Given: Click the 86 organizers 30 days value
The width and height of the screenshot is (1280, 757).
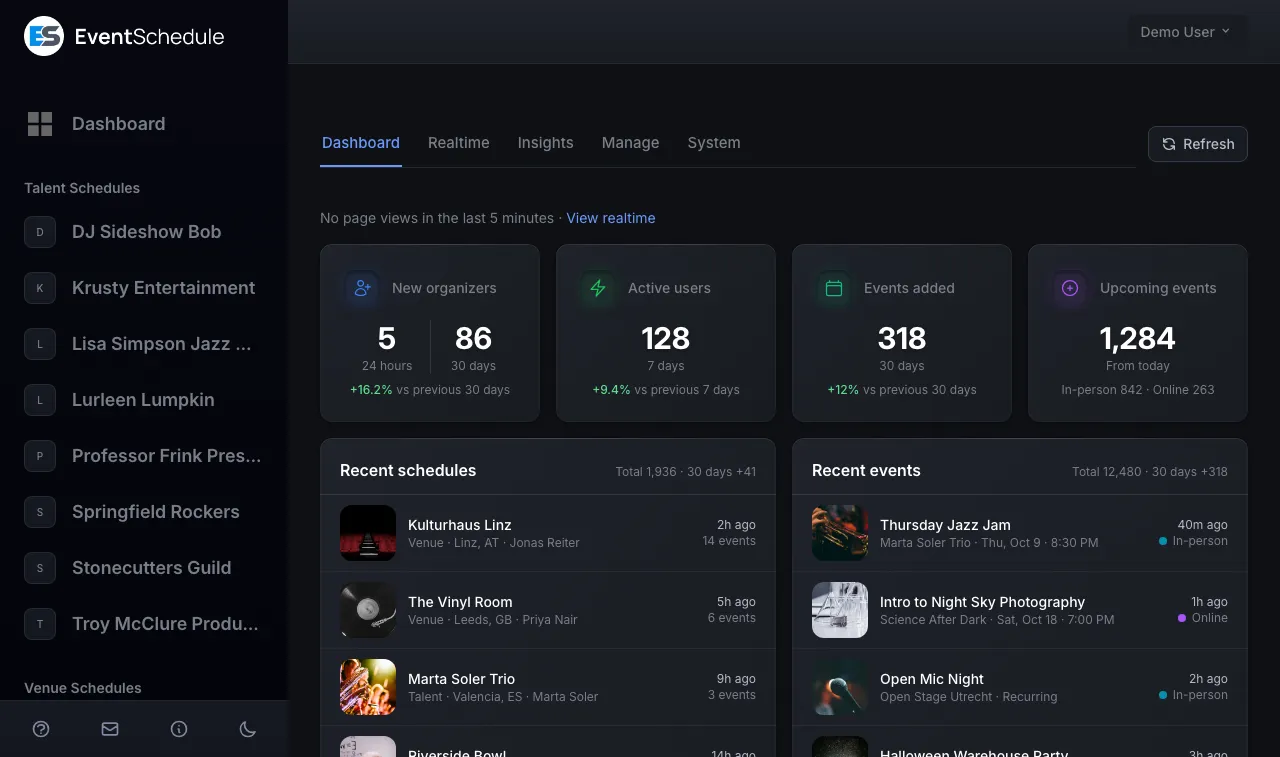Looking at the screenshot, I should tap(473, 338).
